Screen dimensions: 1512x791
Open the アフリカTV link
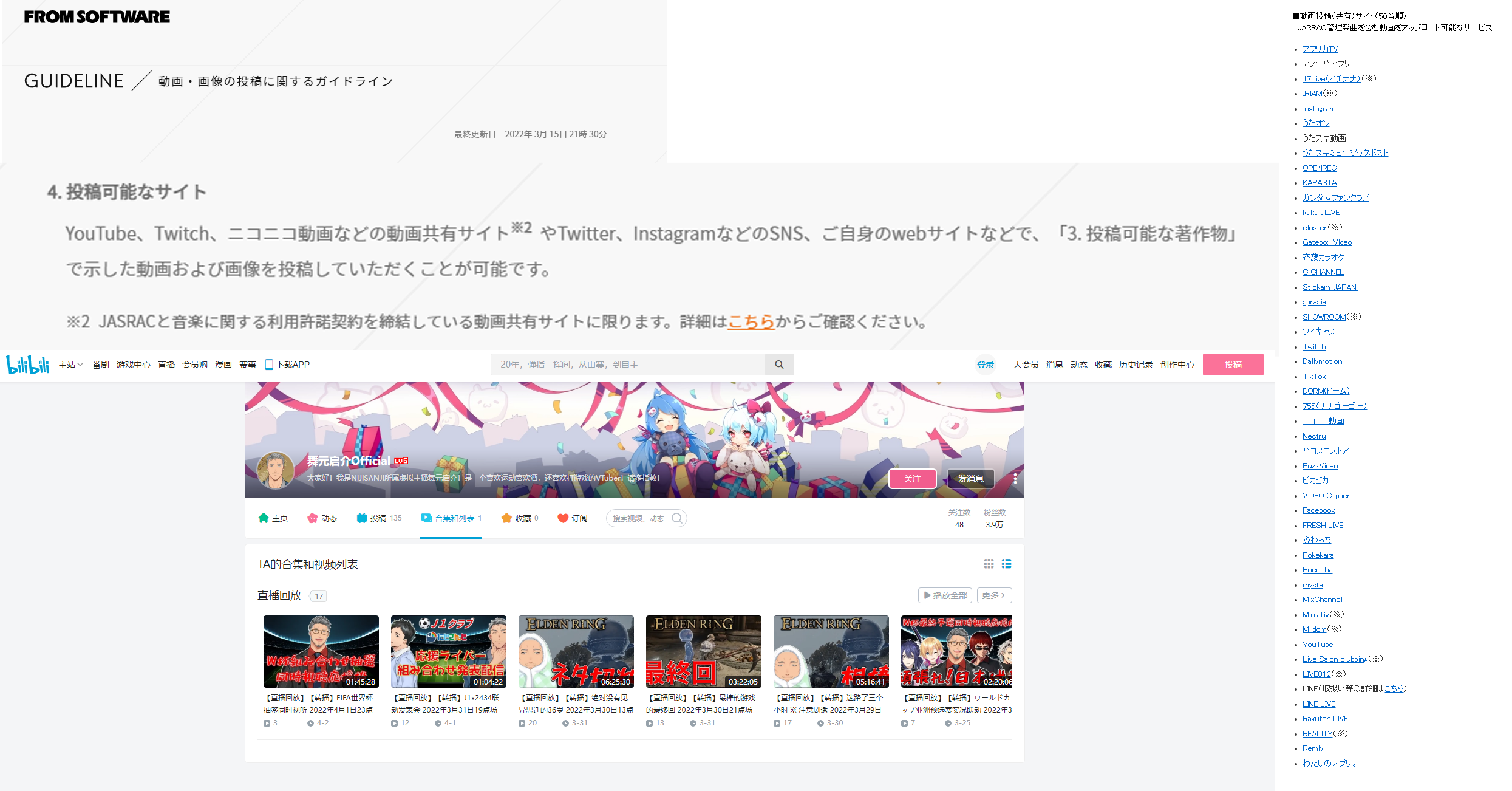(x=1320, y=49)
